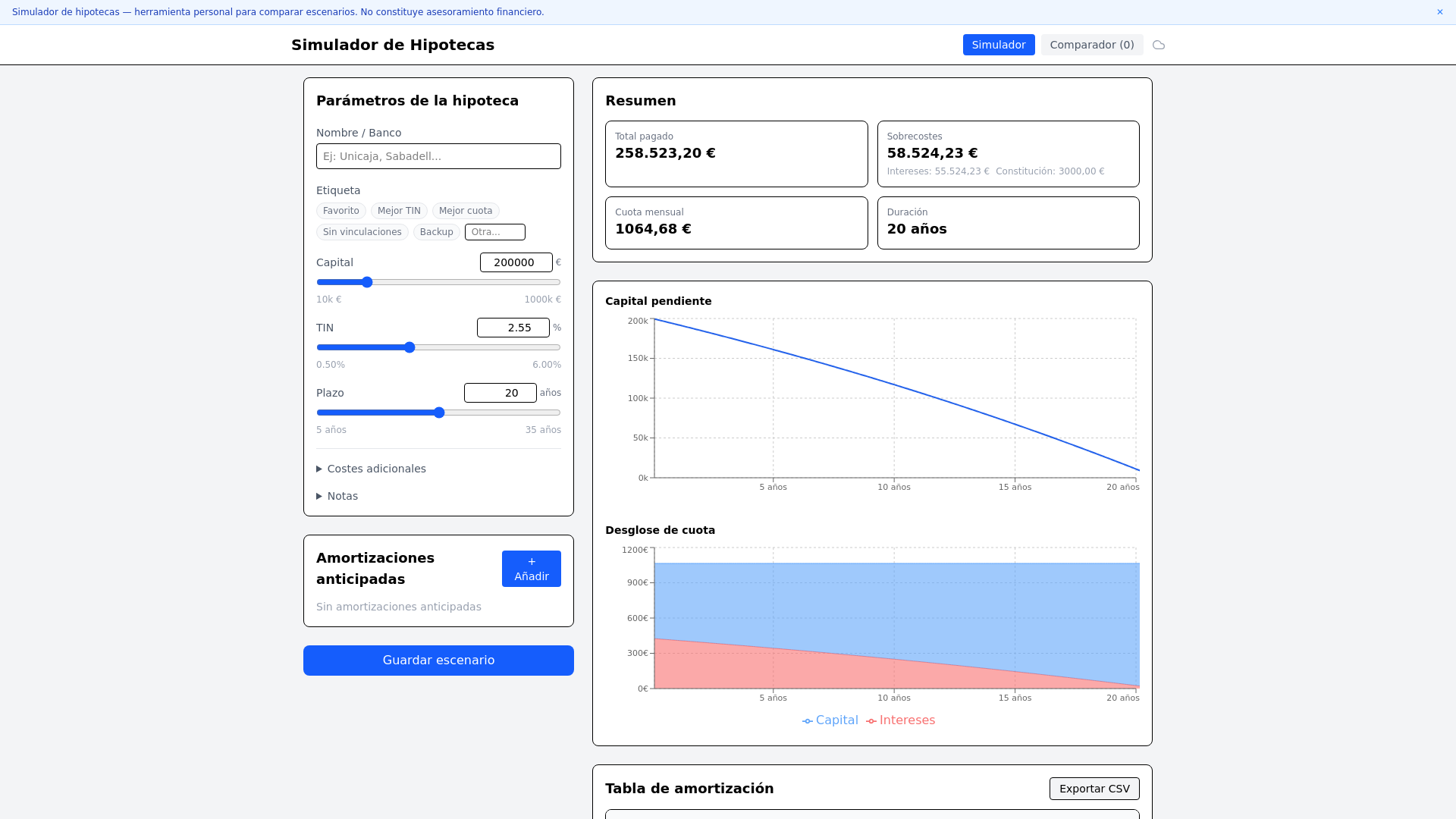Select the Backup tag
The width and height of the screenshot is (1456, 819).
(x=437, y=232)
